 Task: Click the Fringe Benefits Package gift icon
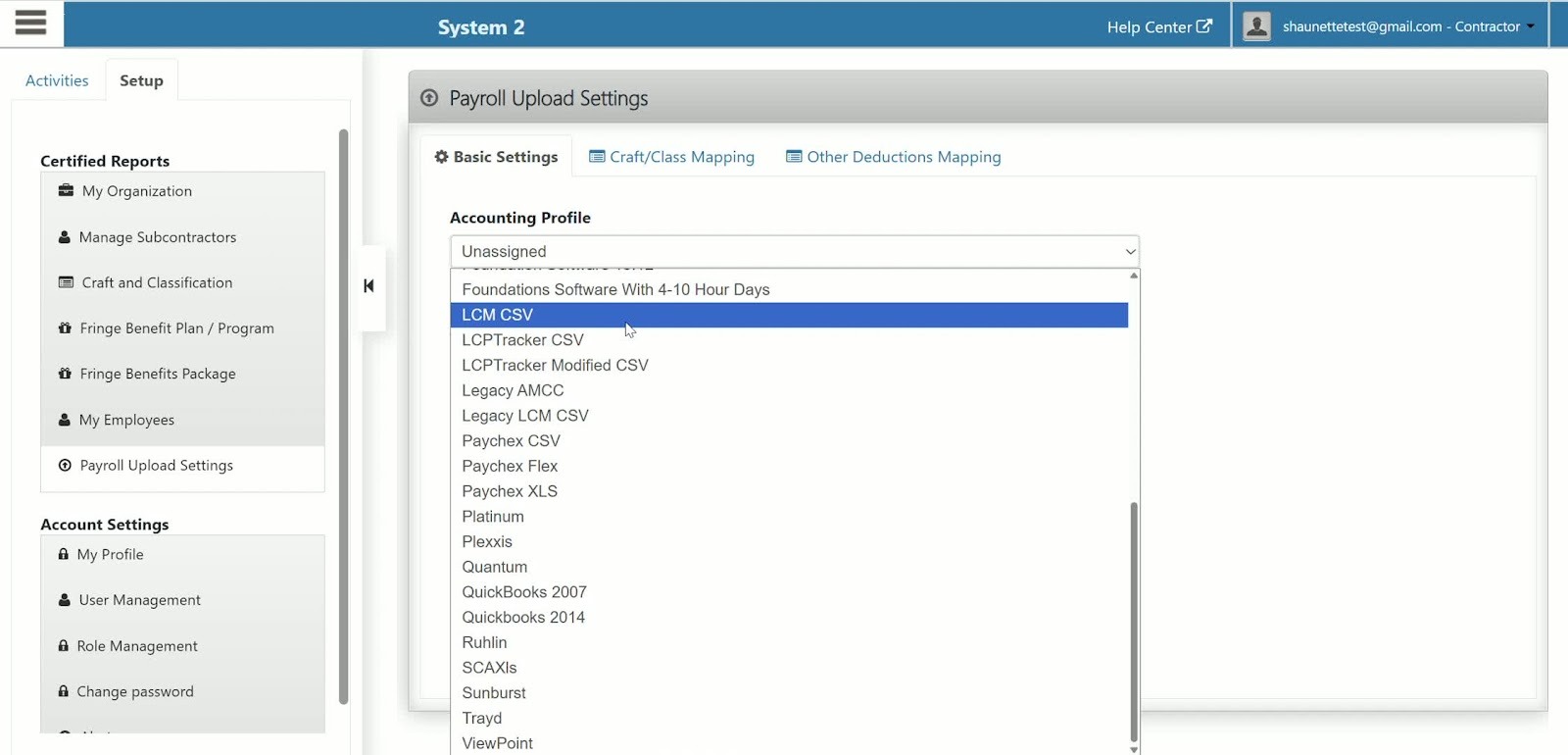pyautogui.click(x=65, y=374)
